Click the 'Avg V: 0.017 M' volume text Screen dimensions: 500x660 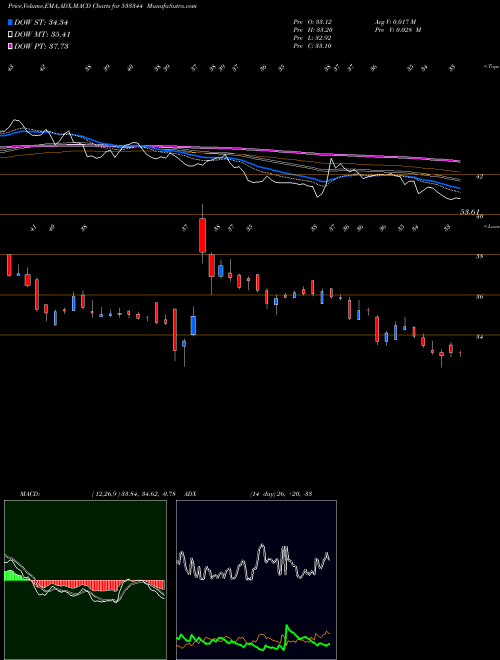pyautogui.click(x=395, y=22)
